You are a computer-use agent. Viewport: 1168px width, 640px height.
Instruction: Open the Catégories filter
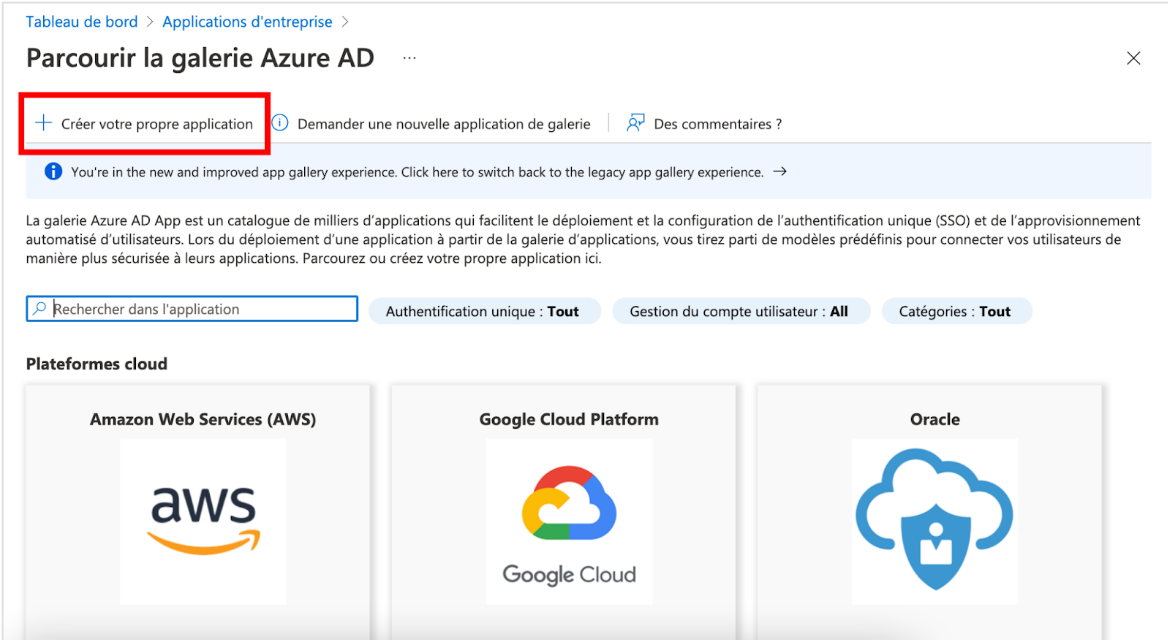[x=956, y=310]
